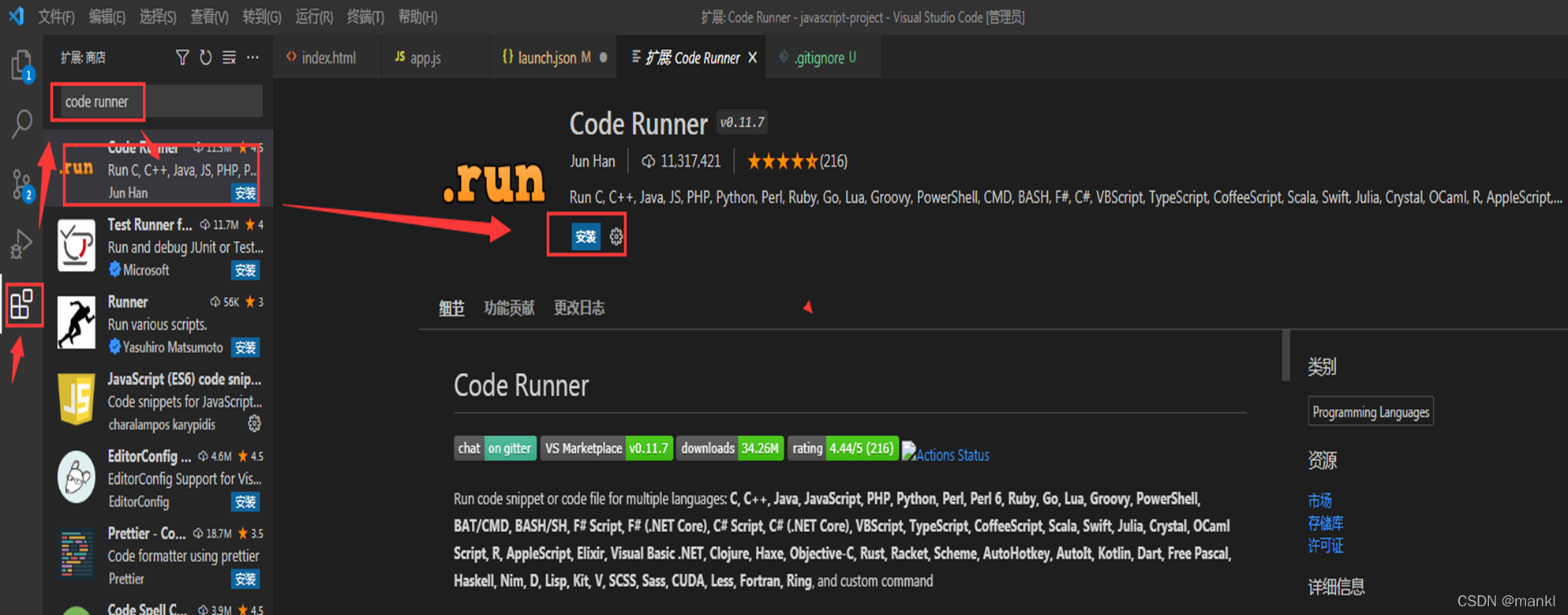Screen dimensions: 1568x615
Task: Switch to launch.json editor tab
Action: coord(554,58)
